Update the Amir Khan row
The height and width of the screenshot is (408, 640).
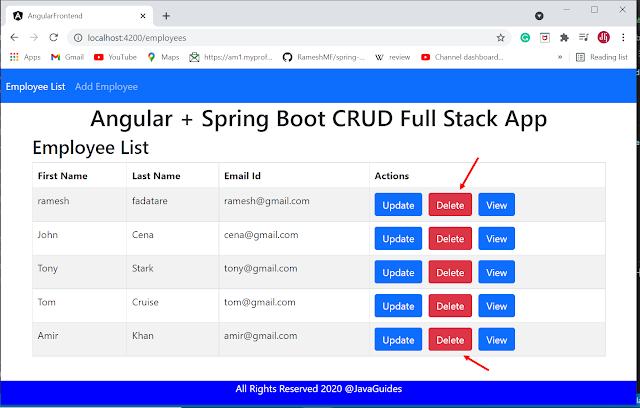click(x=398, y=339)
